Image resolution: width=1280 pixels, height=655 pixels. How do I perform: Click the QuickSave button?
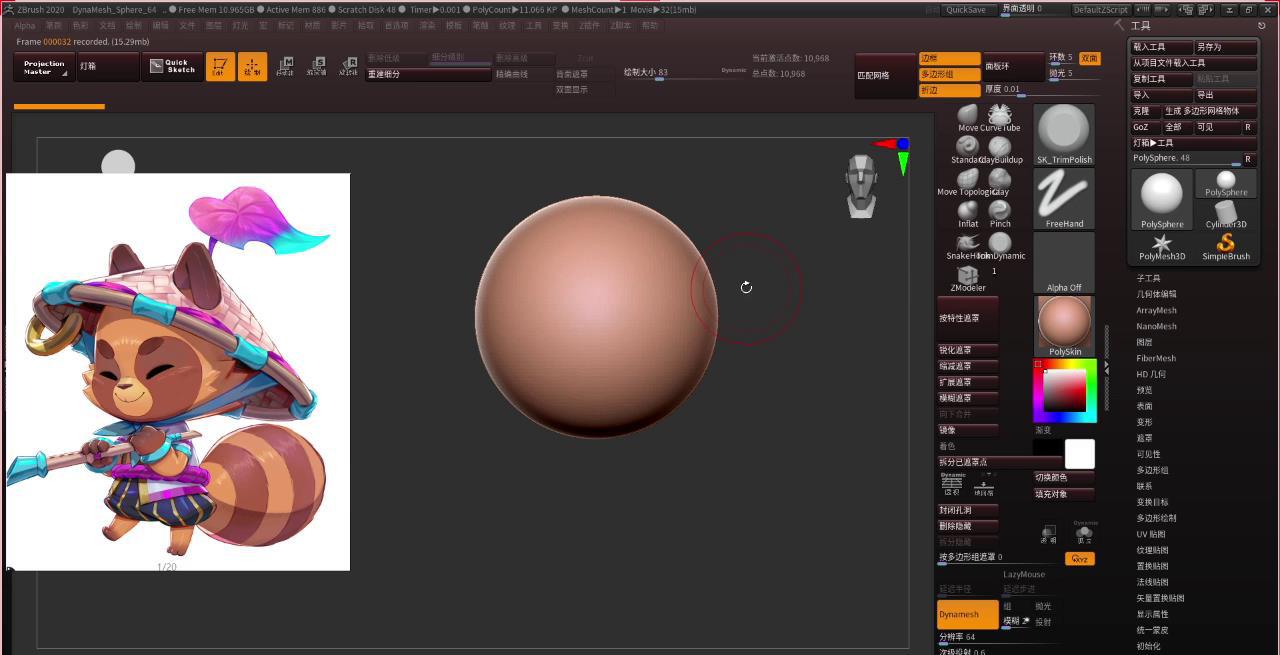pyautogui.click(x=966, y=9)
